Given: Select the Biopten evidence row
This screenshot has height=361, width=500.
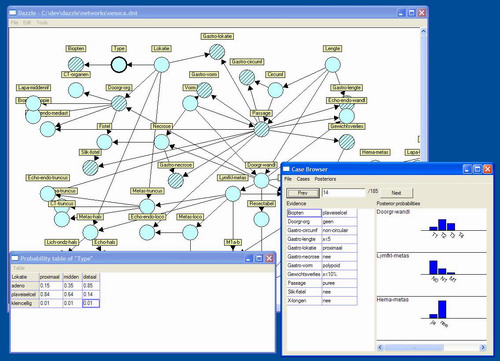Looking at the screenshot, I should (x=322, y=213).
